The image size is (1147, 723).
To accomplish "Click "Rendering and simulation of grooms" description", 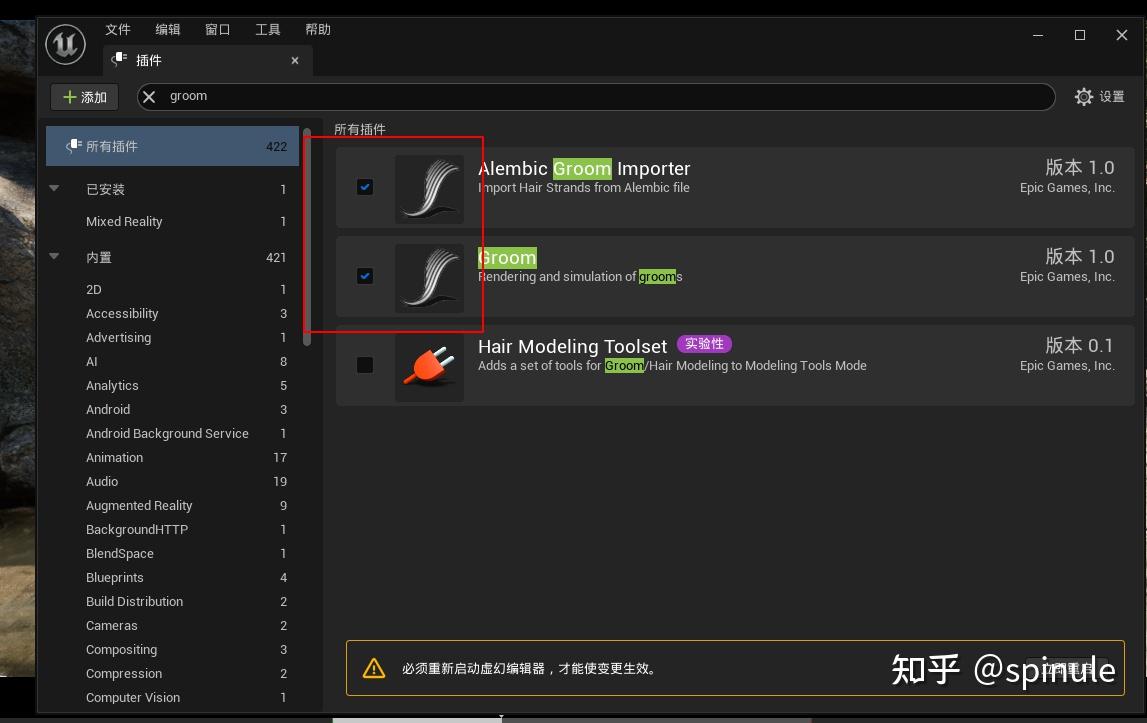I will pyautogui.click(x=580, y=277).
